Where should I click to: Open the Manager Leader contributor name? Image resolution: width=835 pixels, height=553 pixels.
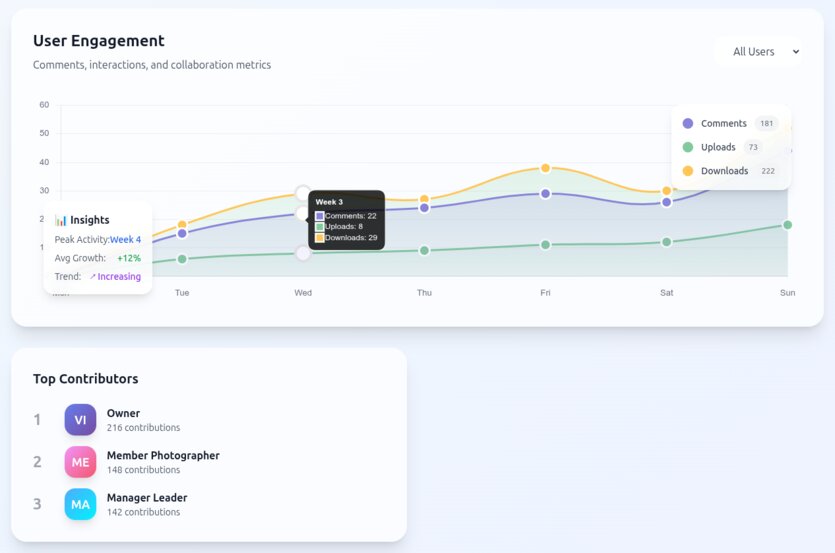[147, 498]
